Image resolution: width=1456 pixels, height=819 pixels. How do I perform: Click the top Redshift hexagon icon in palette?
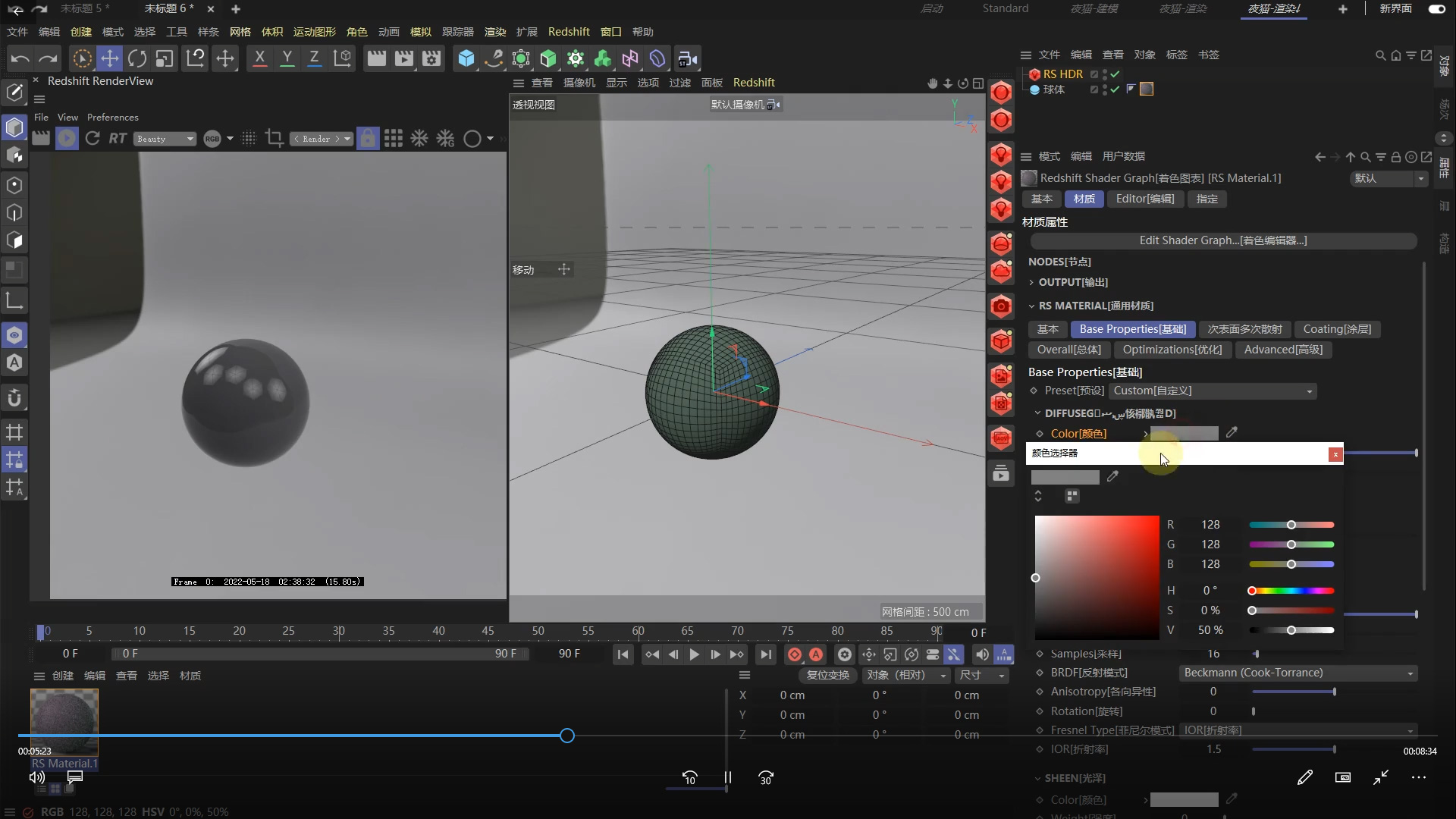tap(1001, 93)
